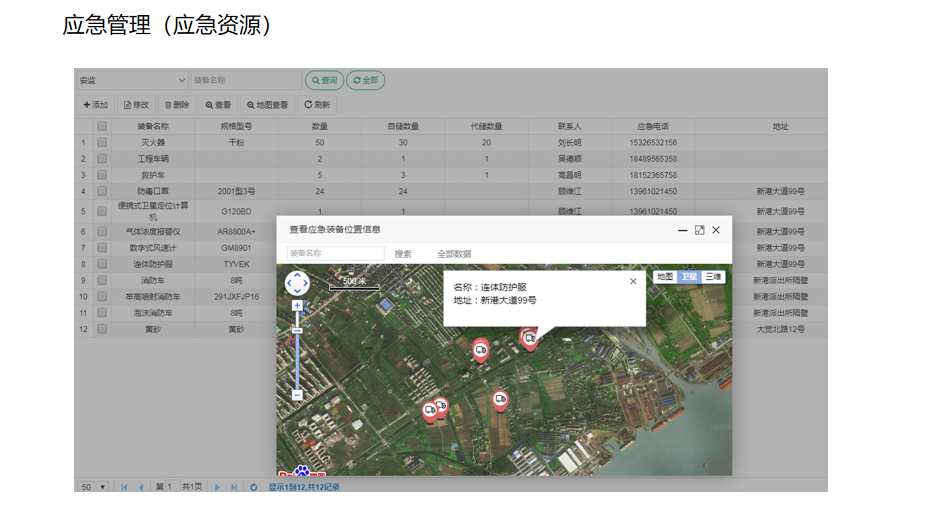This screenshot has width=938, height=525.
Task: Click the map pan direction control
Action: [x=297, y=283]
